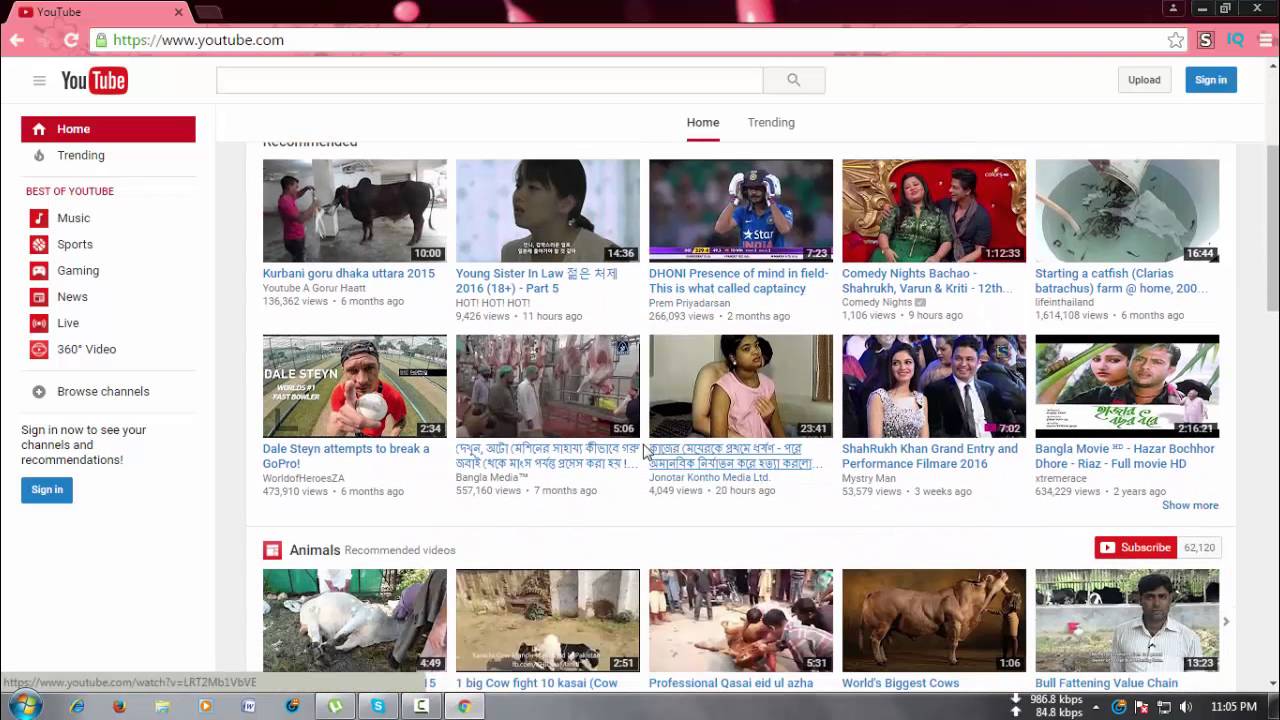Click the Animals channel title
Image resolution: width=1280 pixels, height=720 pixels.
coord(315,550)
